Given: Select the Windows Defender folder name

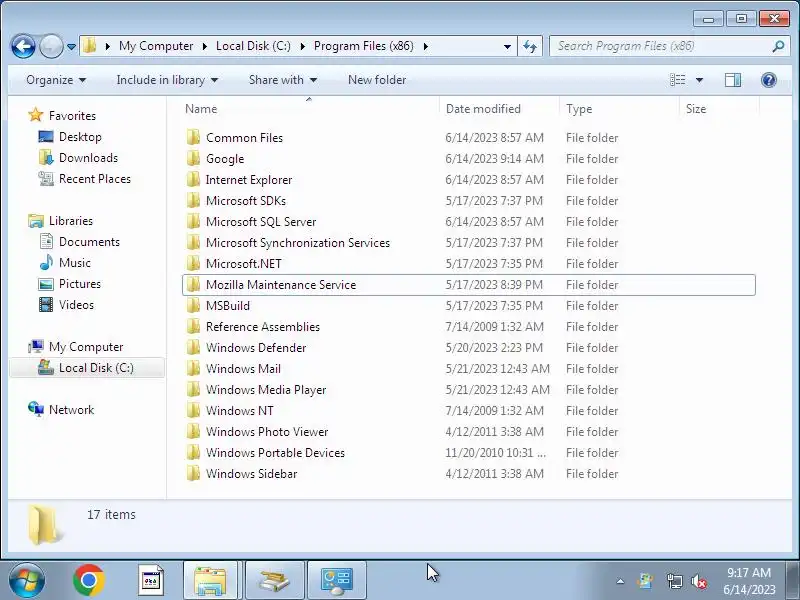Looking at the screenshot, I should pos(256,347).
